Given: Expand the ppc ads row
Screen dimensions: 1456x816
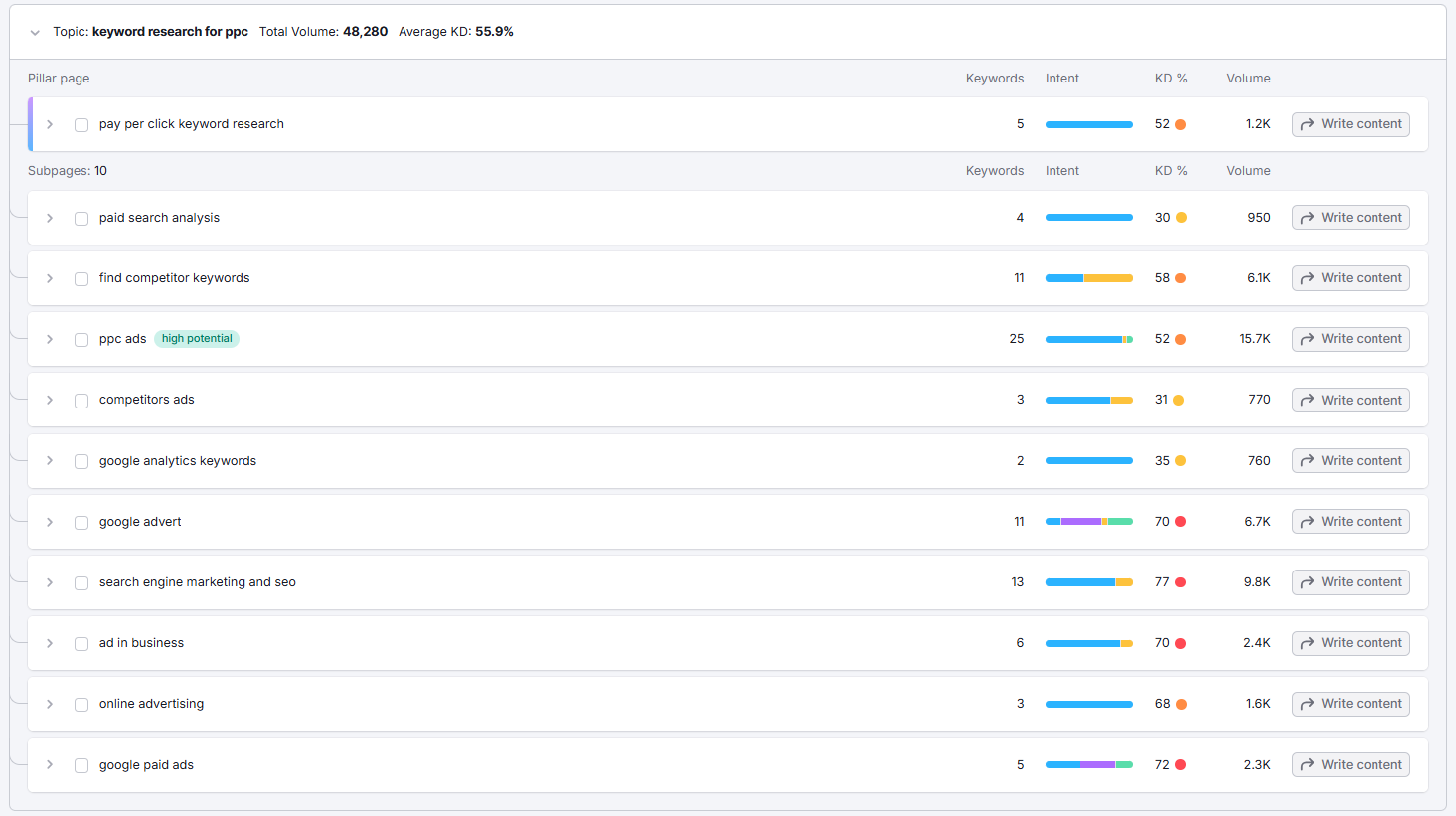Looking at the screenshot, I should [x=50, y=339].
